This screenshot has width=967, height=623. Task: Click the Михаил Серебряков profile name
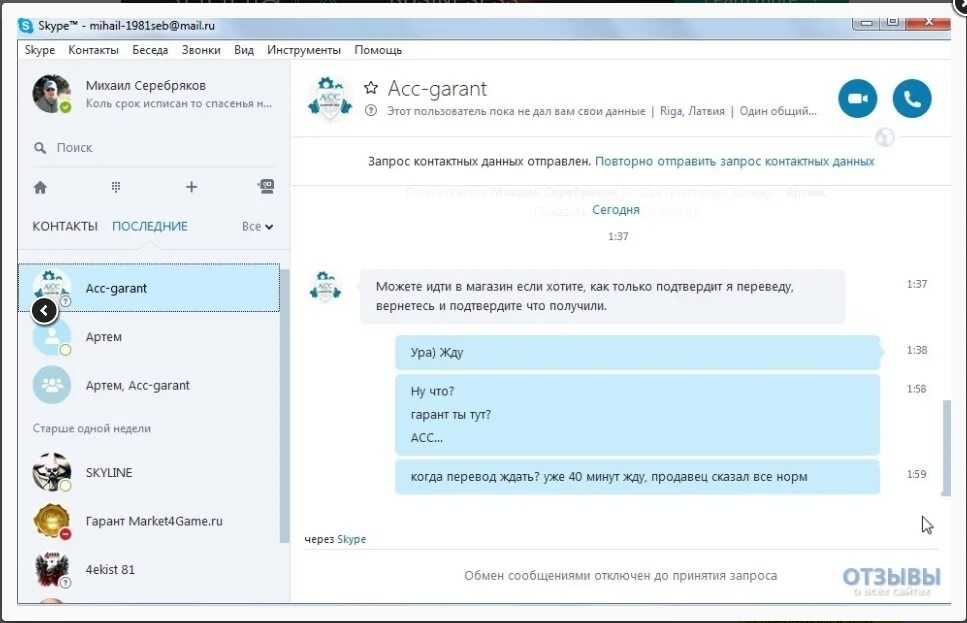point(146,86)
